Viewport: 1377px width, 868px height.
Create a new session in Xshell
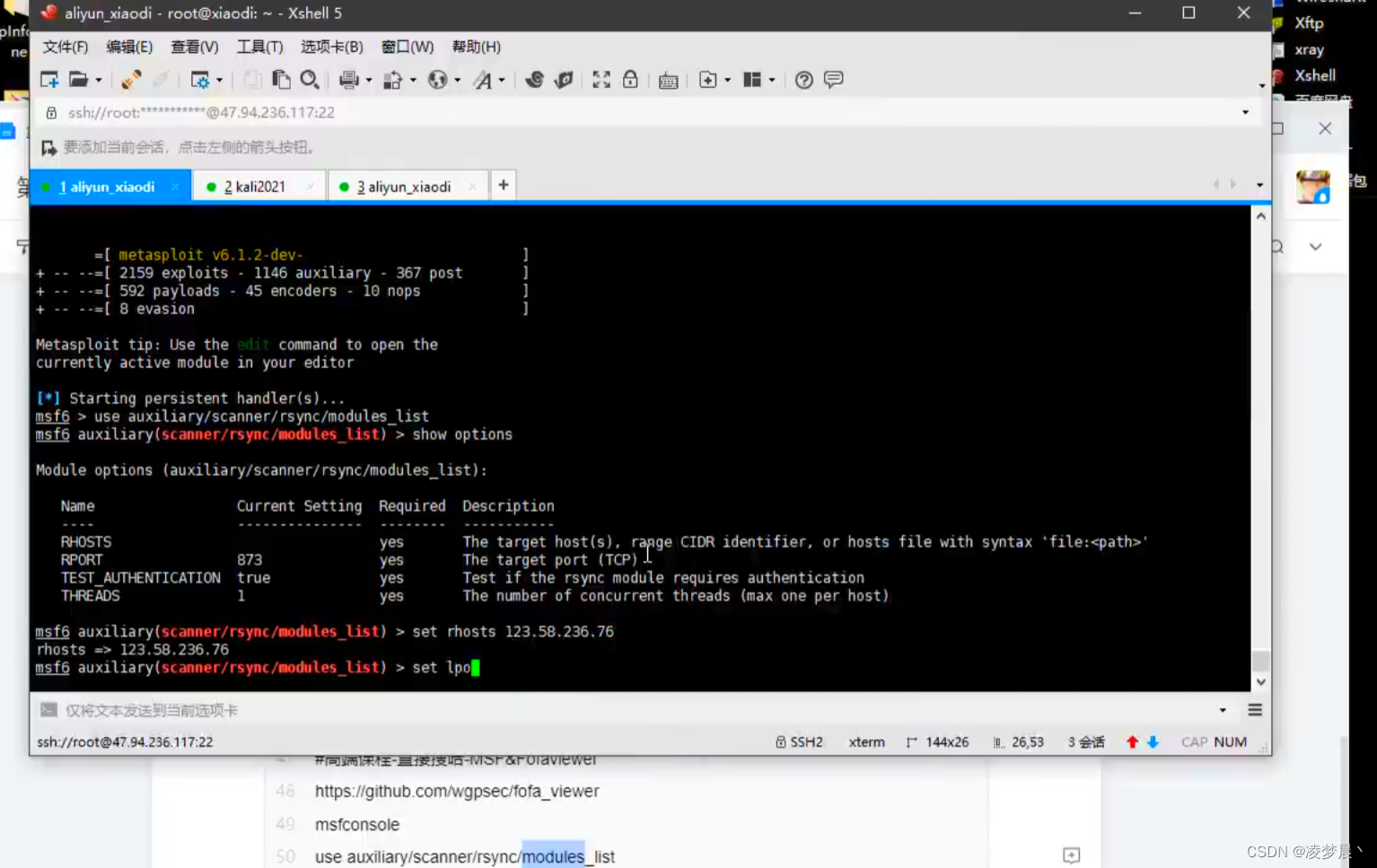pyautogui.click(x=48, y=79)
